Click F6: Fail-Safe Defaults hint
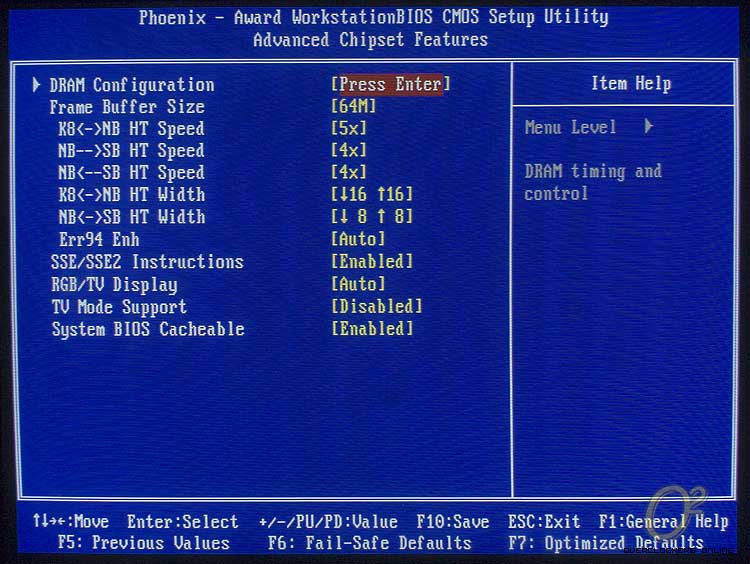 point(369,543)
